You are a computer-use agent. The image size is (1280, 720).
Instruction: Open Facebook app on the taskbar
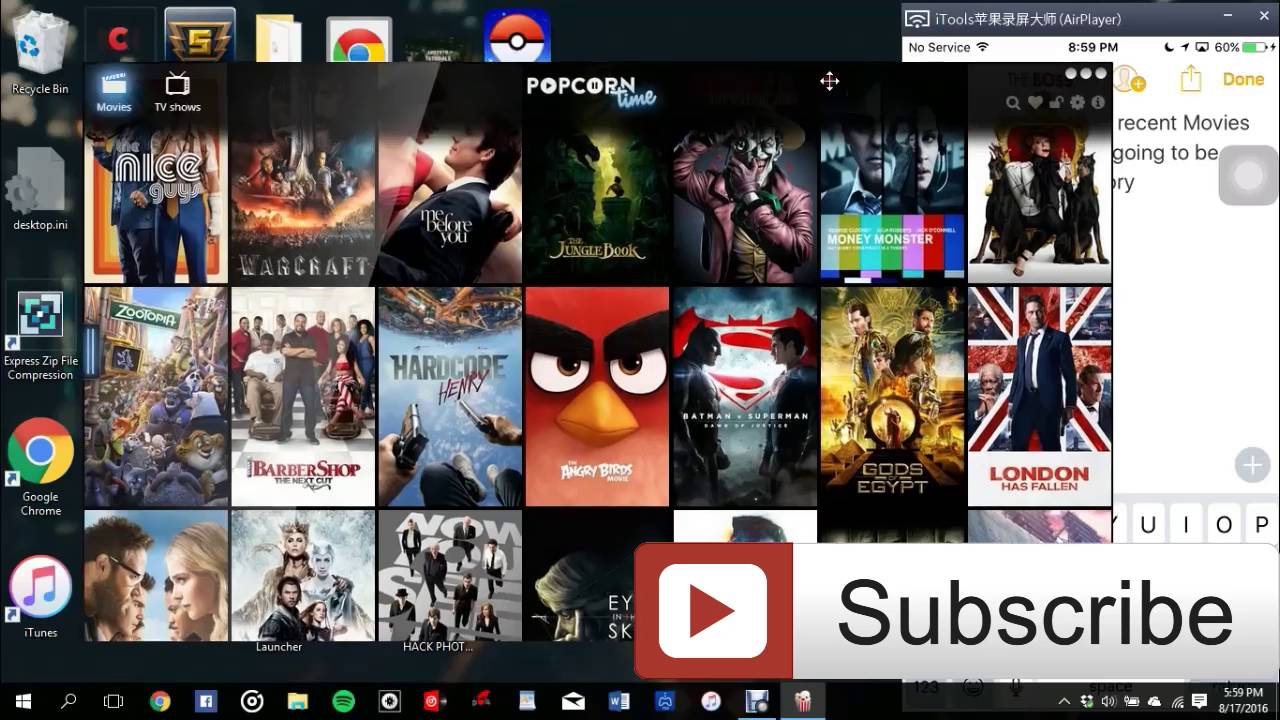(x=206, y=701)
